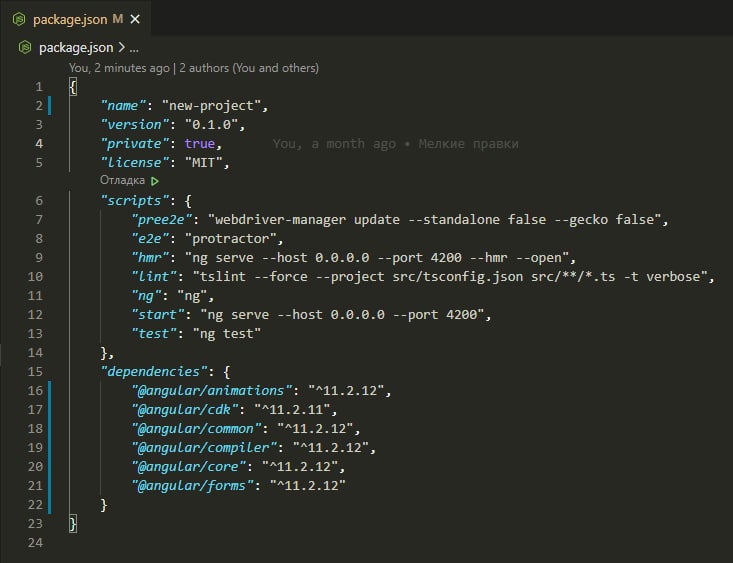
Task: Click the blame annotation 'Мелкие правки'
Action: tap(468, 144)
